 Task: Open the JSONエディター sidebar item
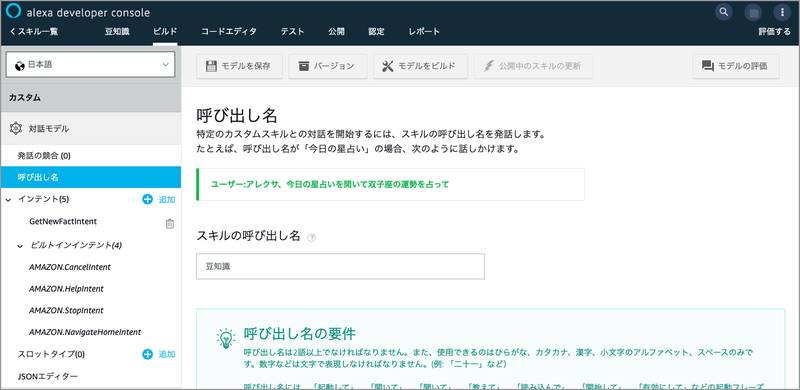click(x=47, y=376)
